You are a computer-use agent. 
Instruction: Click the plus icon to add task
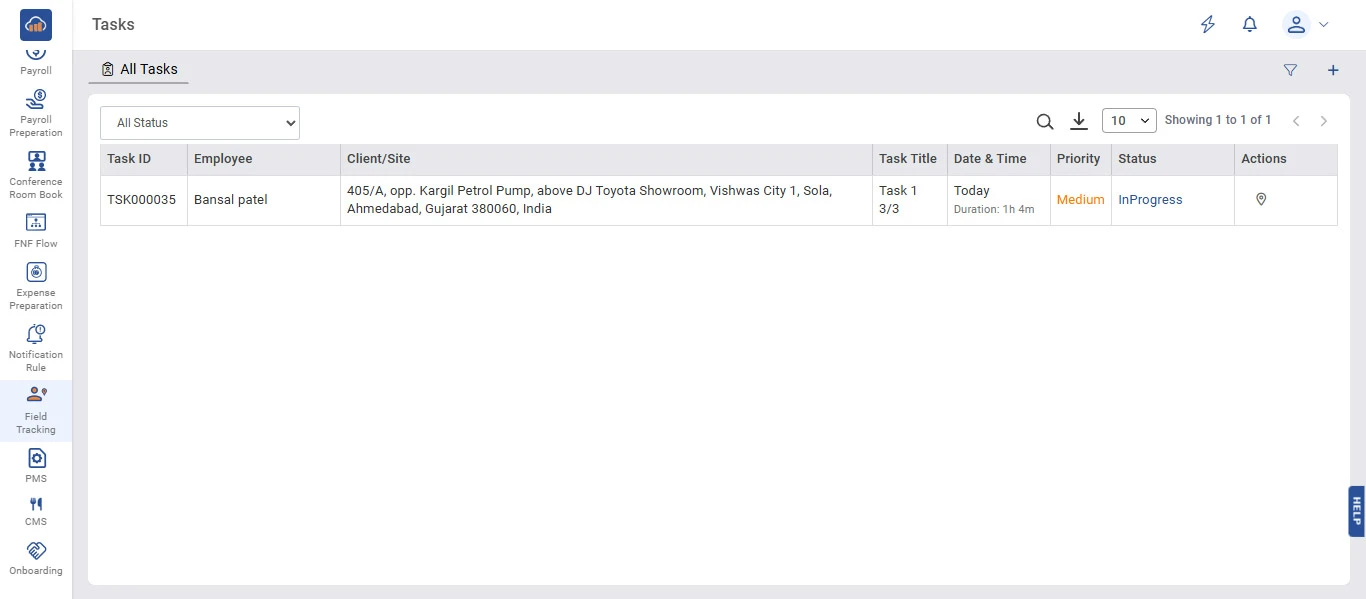click(1333, 70)
